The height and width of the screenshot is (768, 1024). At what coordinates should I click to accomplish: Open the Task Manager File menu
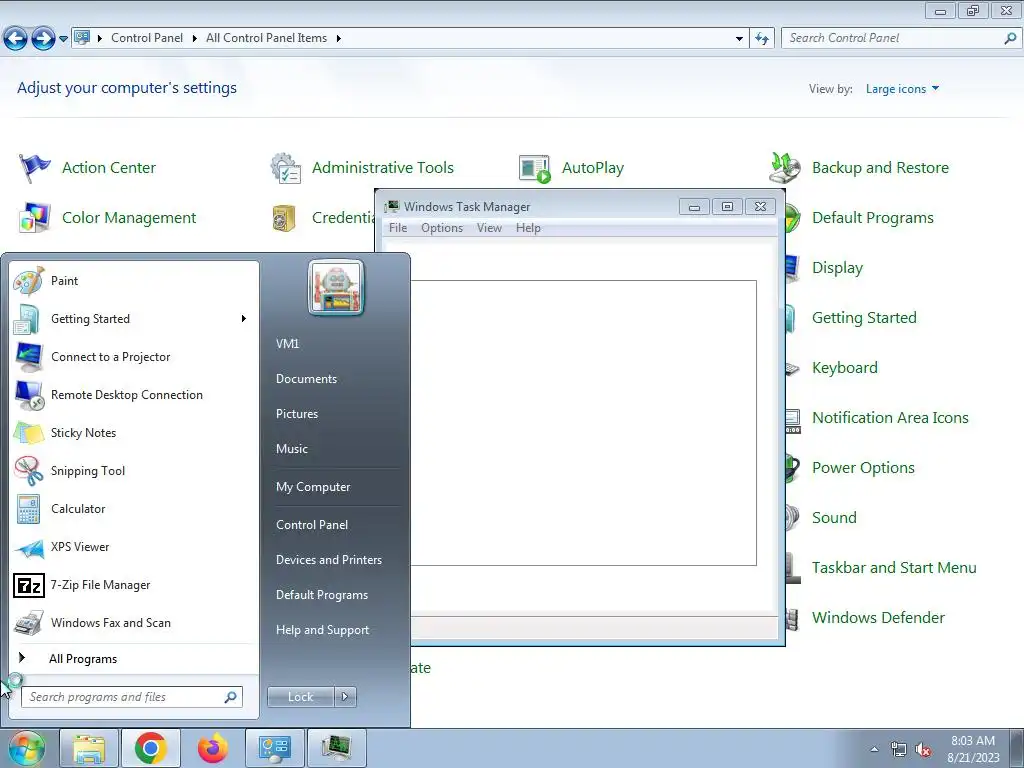point(398,228)
